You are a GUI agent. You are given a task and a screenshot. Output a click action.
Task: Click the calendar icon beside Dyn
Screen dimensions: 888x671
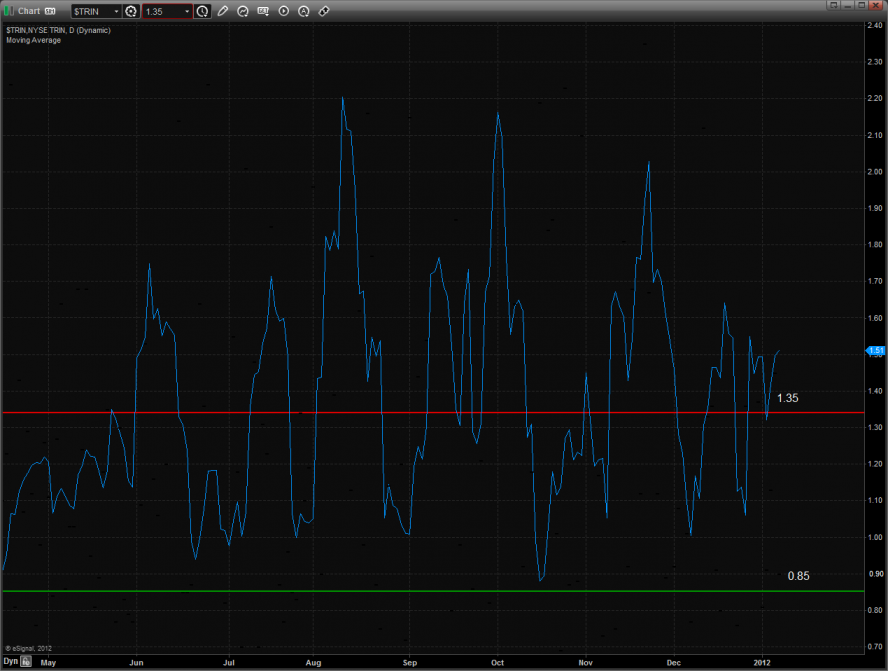[27, 661]
